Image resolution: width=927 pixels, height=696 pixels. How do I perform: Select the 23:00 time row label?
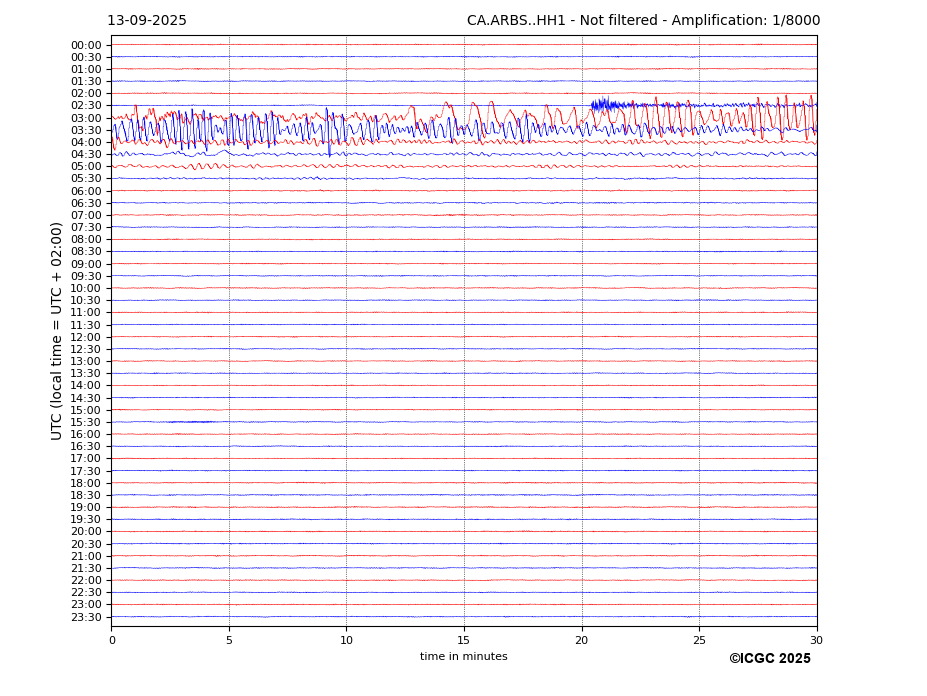86,605
